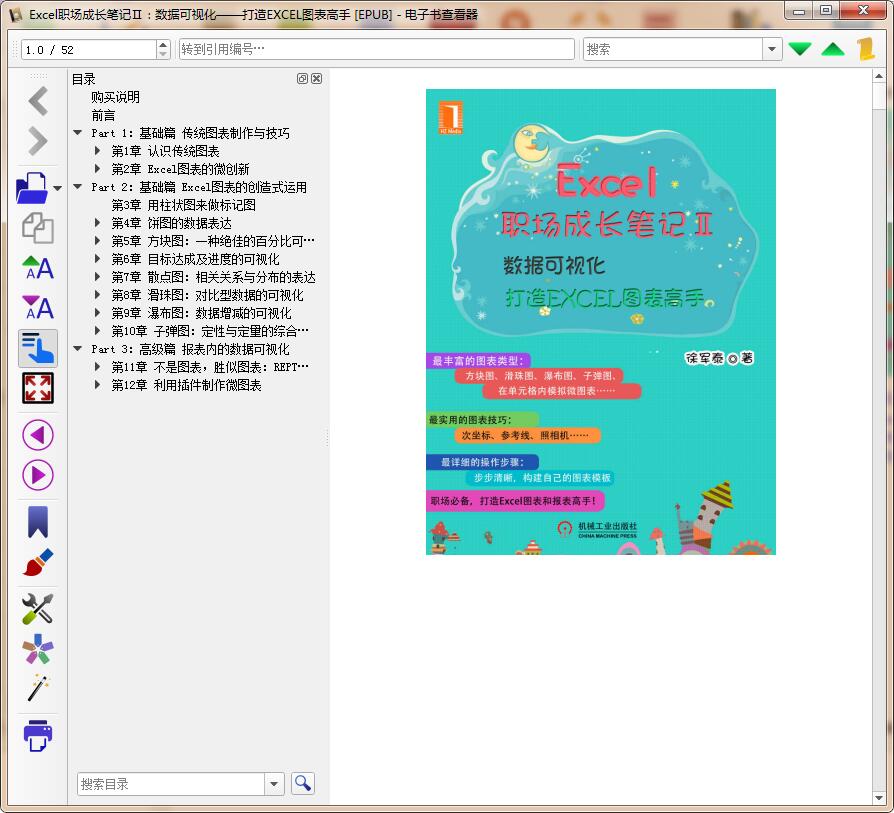Expand 第5章 方块图 chapter
Image resolution: width=894 pixels, height=813 pixels.
[97, 241]
